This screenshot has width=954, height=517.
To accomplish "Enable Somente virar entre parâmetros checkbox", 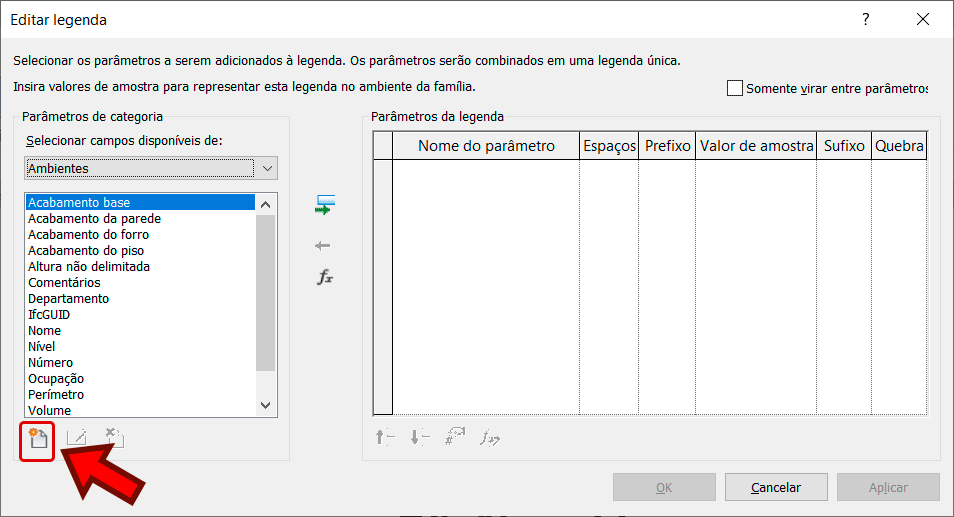I will point(735,88).
